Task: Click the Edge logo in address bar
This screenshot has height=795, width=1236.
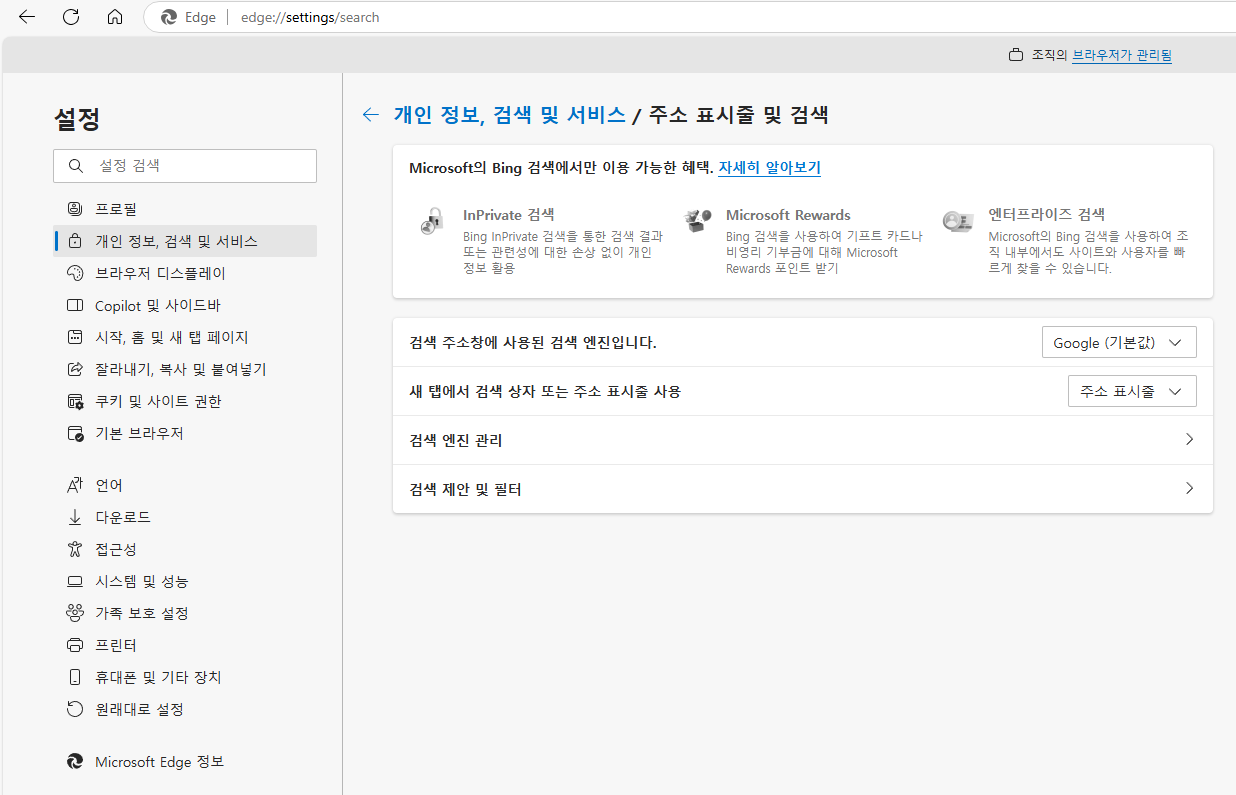Action: point(168,17)
